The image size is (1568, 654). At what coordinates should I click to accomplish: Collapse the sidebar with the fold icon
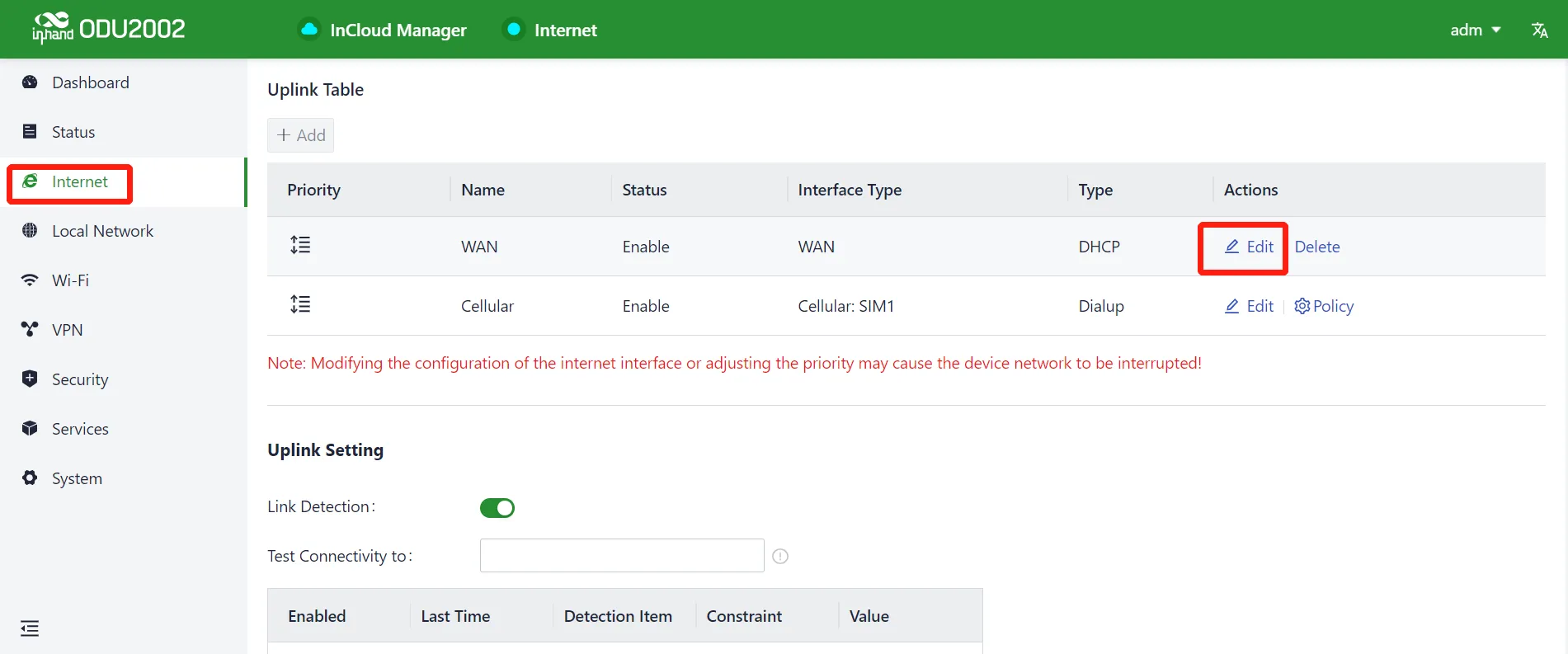tap(30, 628)
